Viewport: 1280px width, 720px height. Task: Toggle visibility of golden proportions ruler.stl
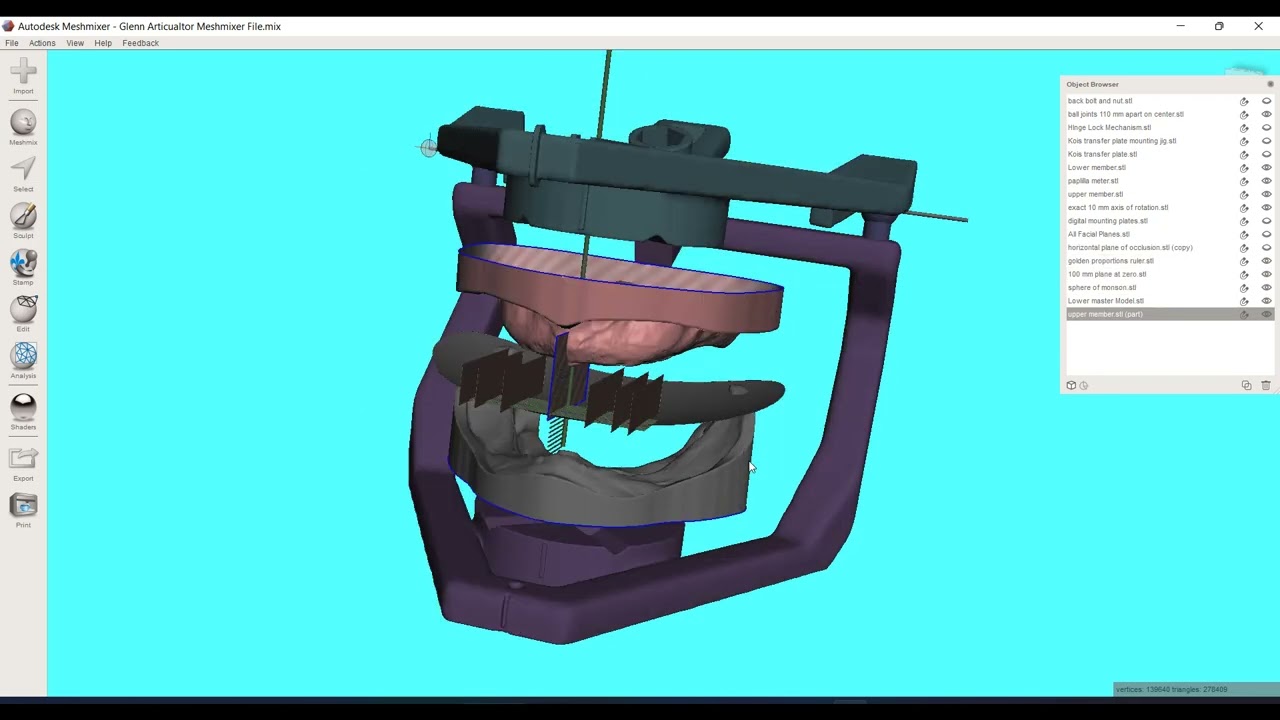(1266, 261)
